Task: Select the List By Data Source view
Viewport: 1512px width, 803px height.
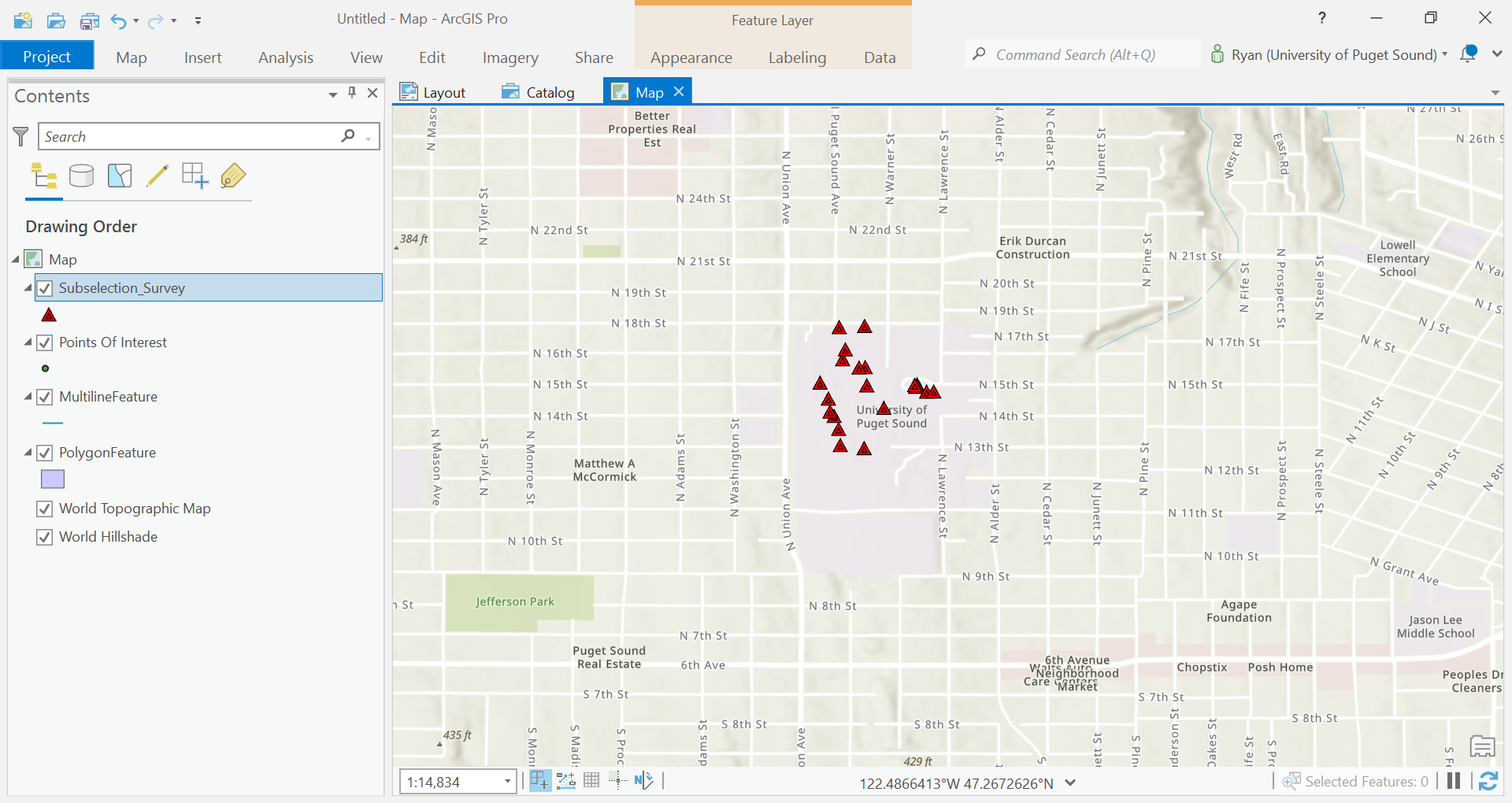Action: point(81,176)
